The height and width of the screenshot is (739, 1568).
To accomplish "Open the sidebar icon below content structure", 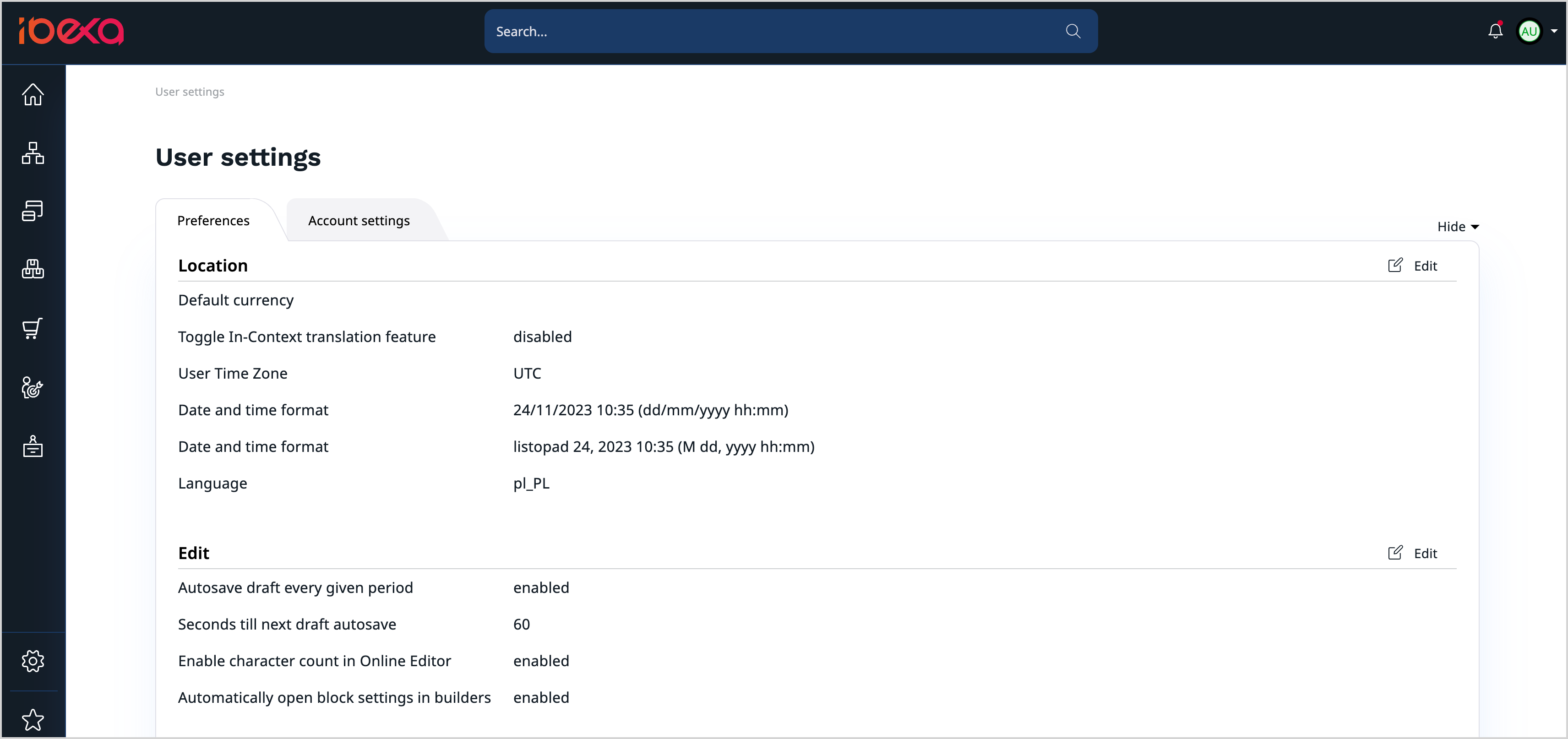I will tap(33, 211).
